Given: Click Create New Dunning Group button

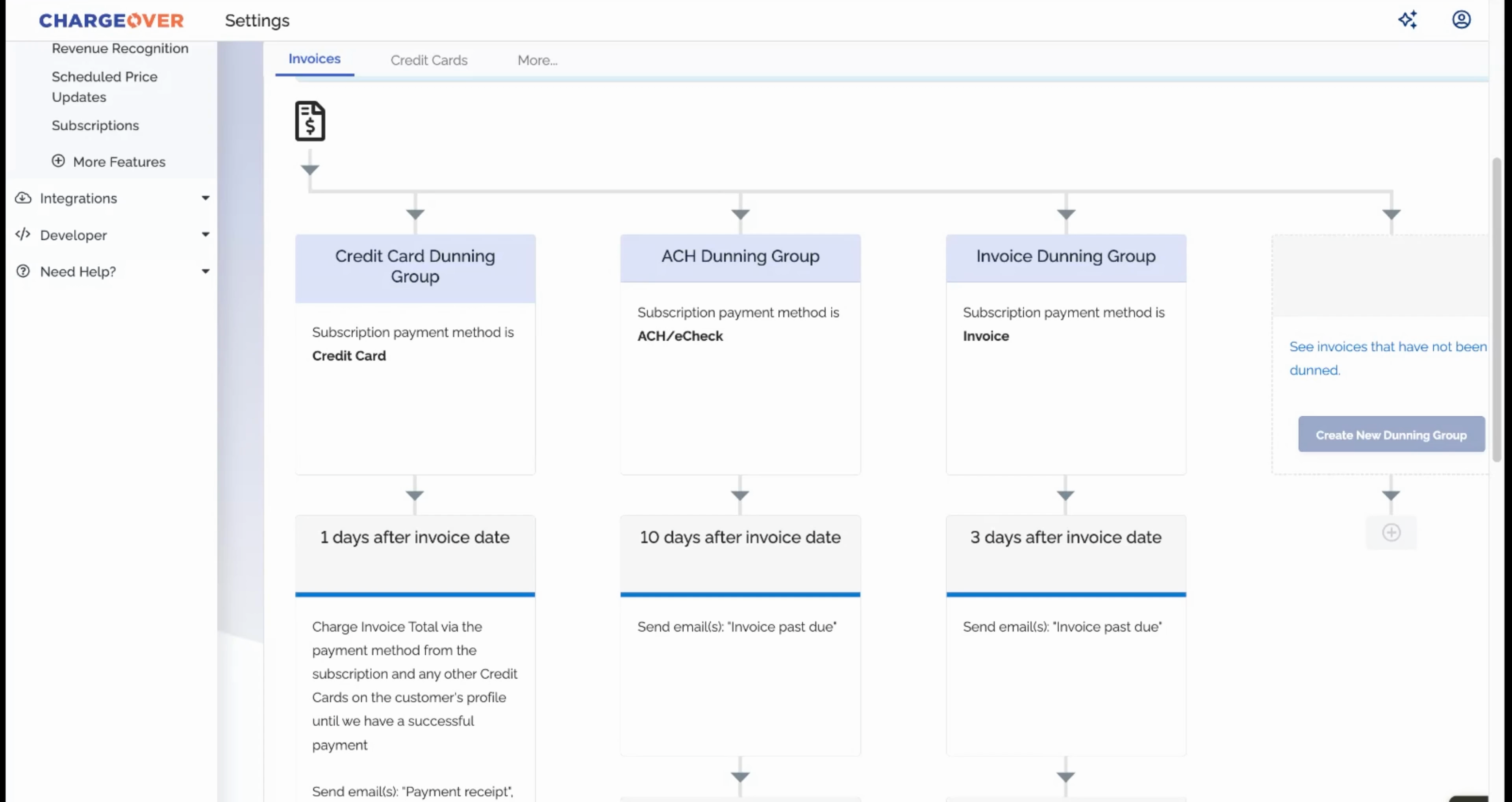Looking at the screenshot, I should [x=1391, y=434].
